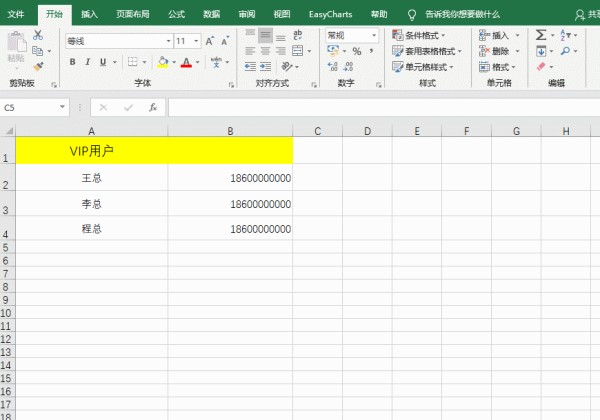
Task: Toggle underline formatting
Action: (x=104, y=62)
